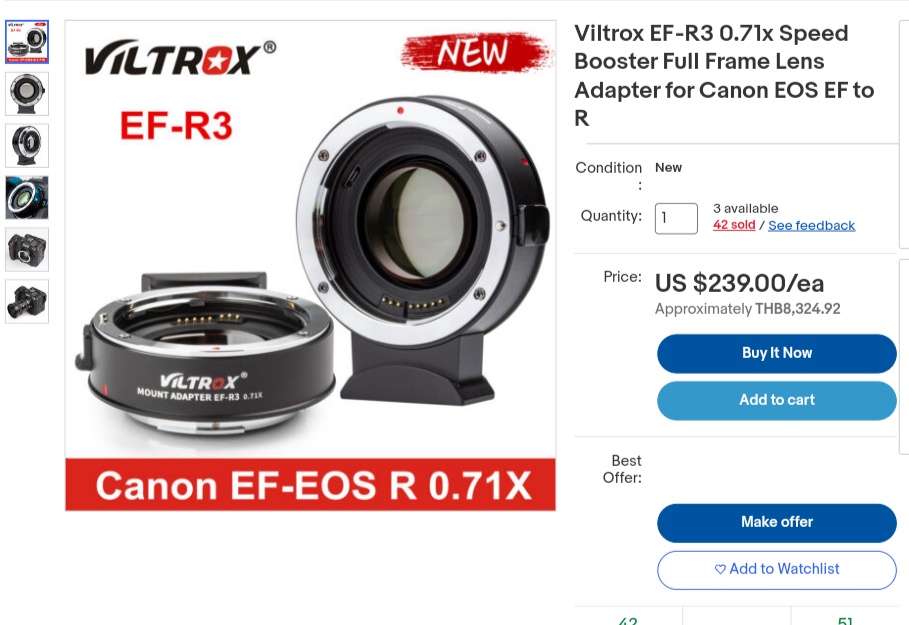Select the angled adapter view thumbnail
The width and height of the screenshot is (909, 625).
[x=27, y=146]
